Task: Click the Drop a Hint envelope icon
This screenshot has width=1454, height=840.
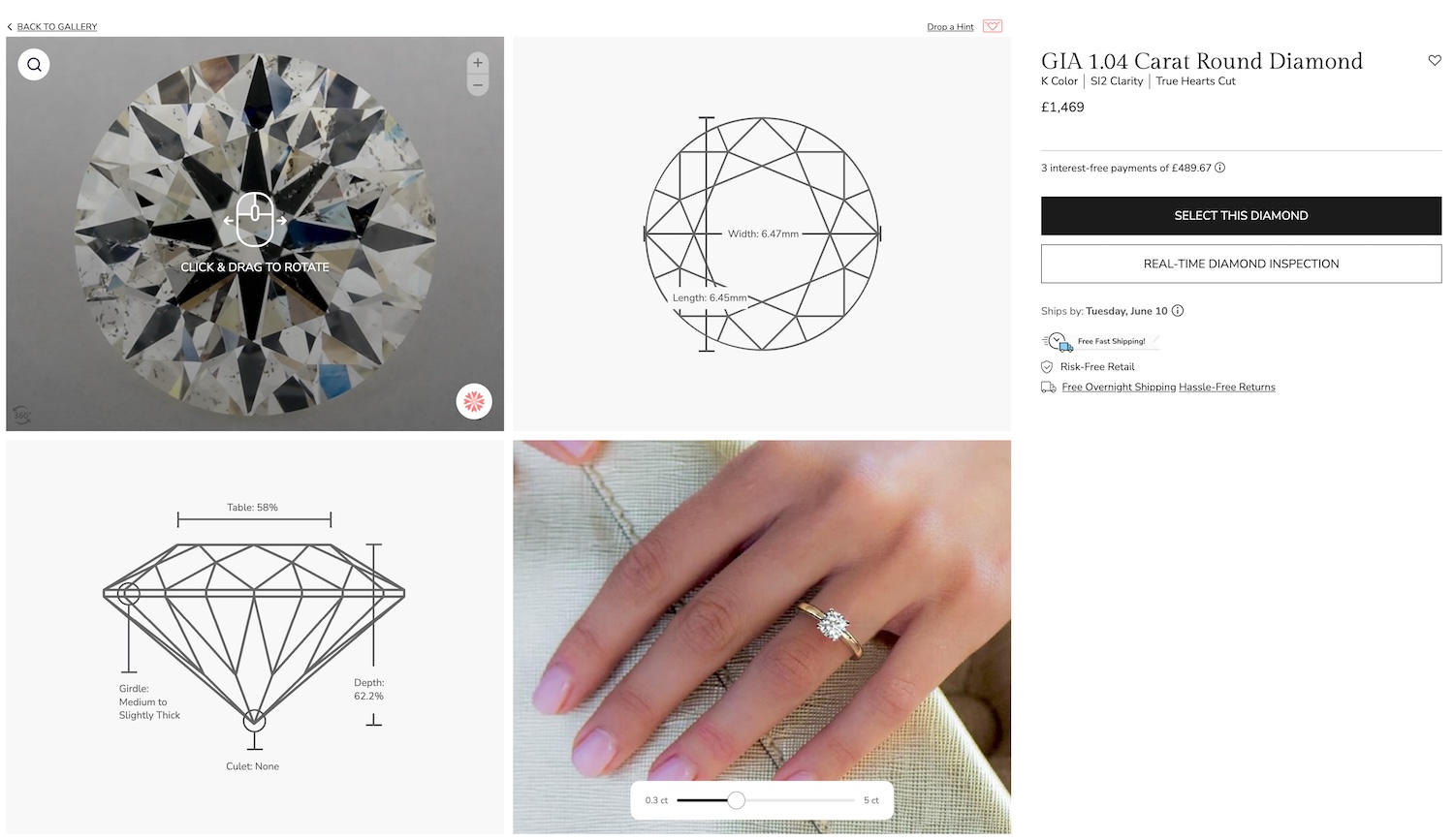Action: point(993,26)
